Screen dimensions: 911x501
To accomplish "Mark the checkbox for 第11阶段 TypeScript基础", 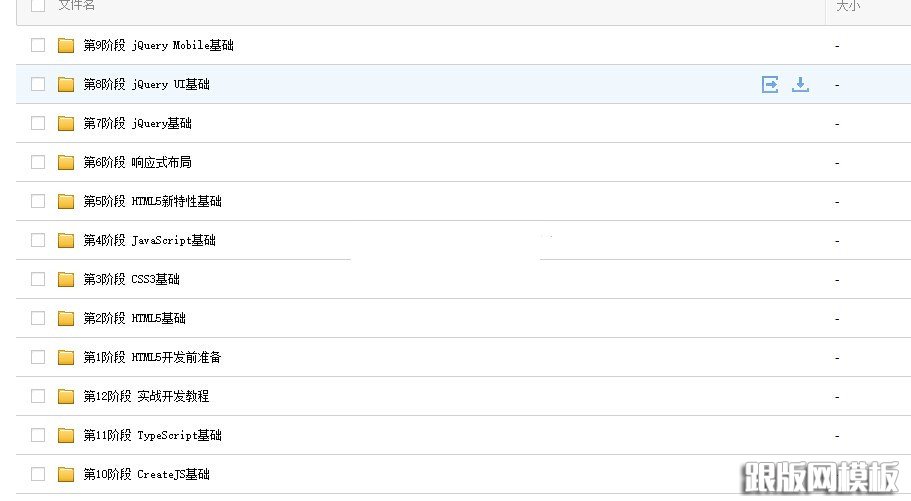I will [x=38, y=435].
